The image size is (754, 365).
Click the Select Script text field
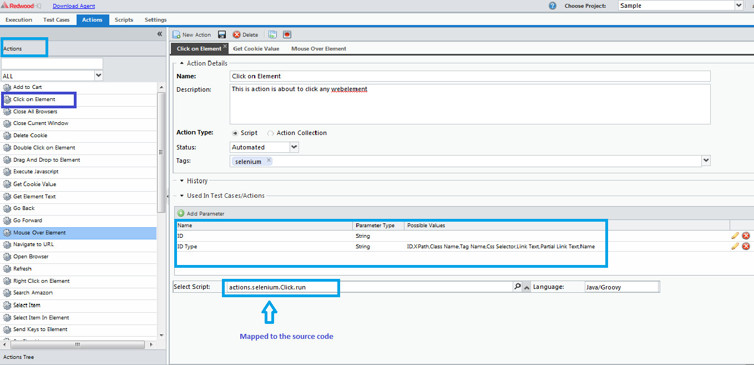(368, 287)
